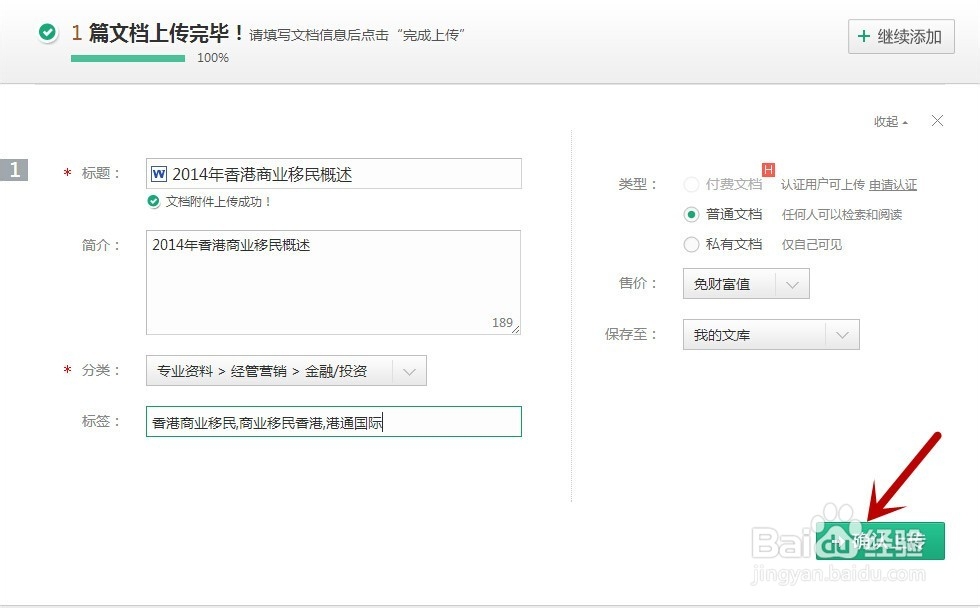Click the 申请认证 link
Image resolution: width=980 pixels, height=608 pixels.
893,185
